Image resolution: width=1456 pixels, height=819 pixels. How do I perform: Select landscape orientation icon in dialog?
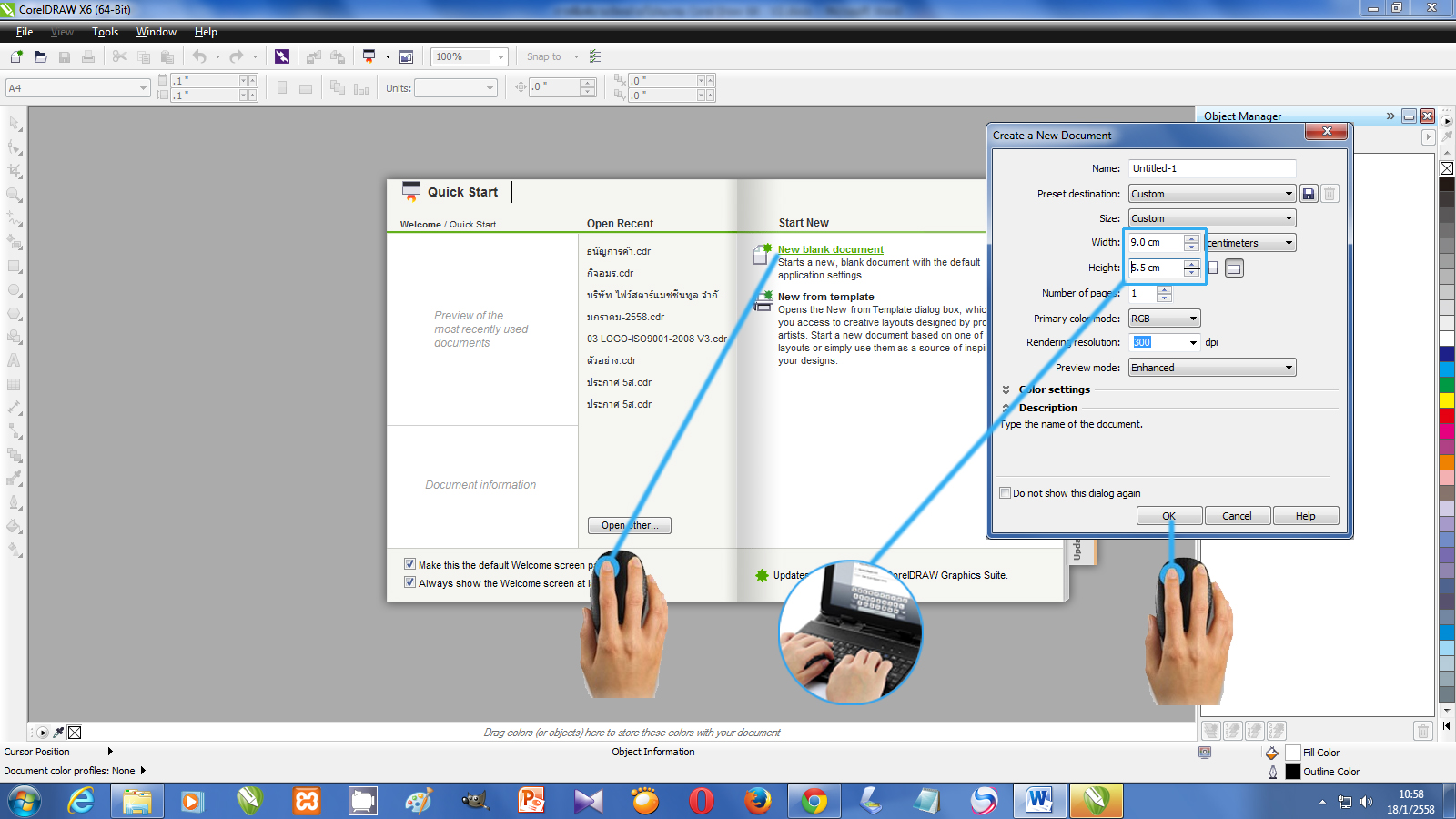[x=1234, y=268]
